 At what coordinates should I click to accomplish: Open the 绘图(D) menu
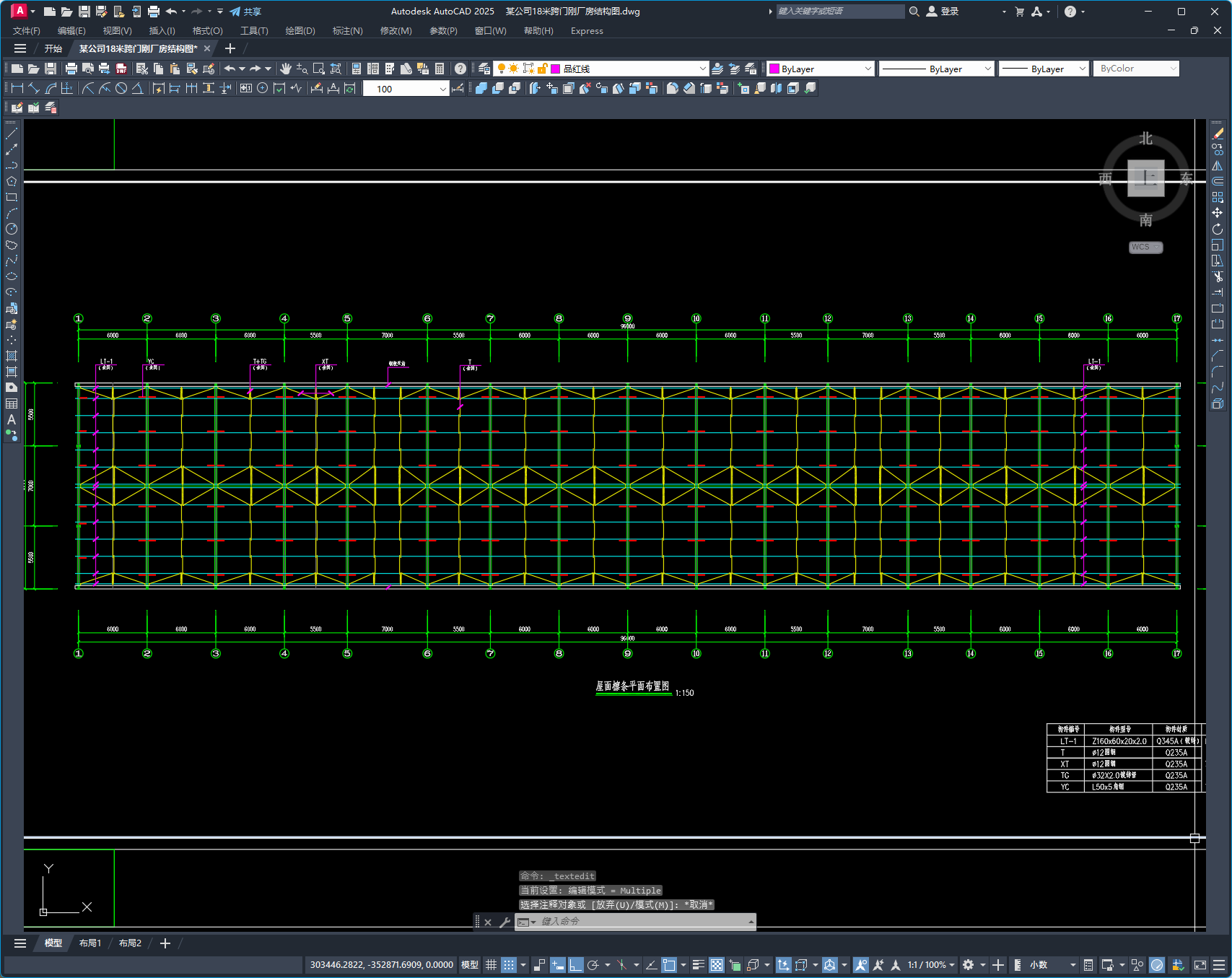(300, 31)
